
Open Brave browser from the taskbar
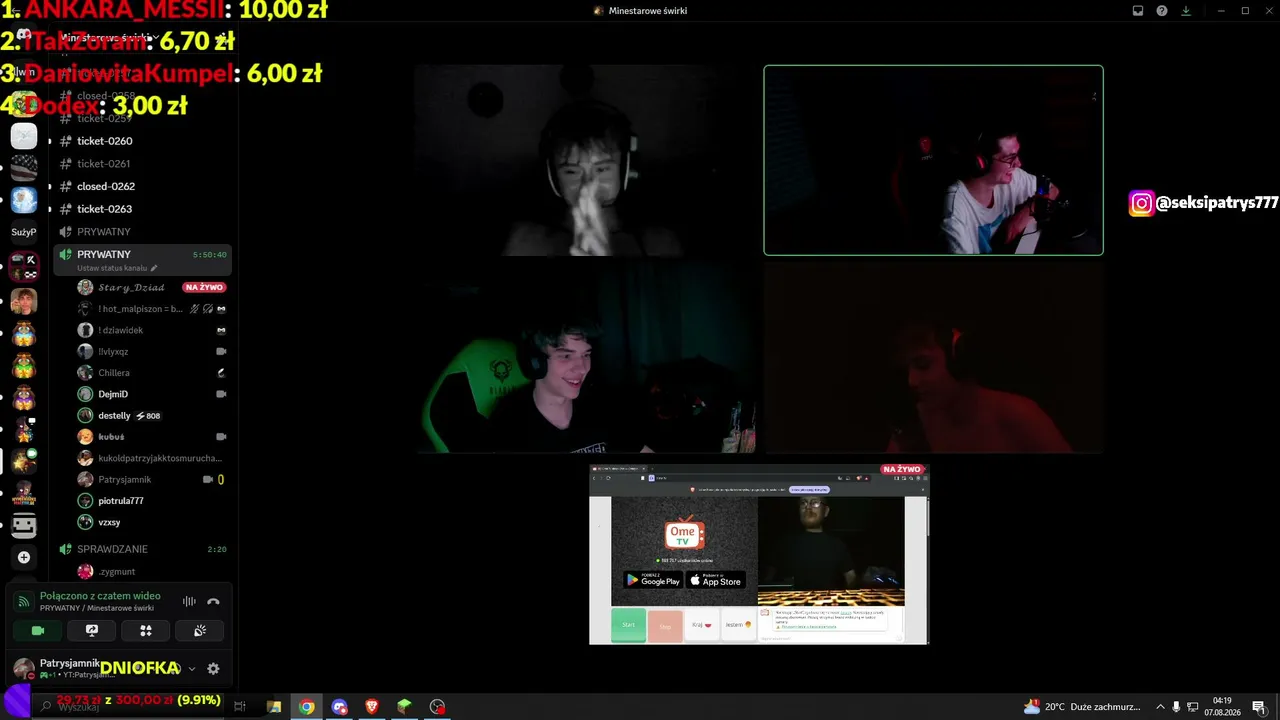tap(372, 707)
